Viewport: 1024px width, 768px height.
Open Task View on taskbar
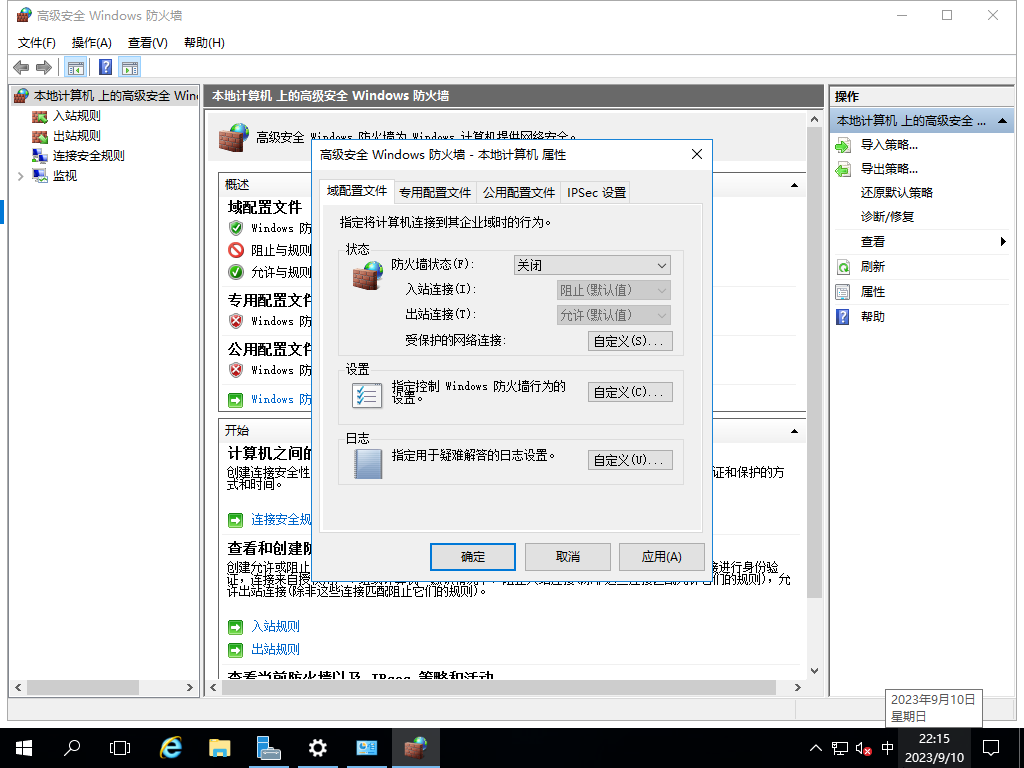[120, 748]
